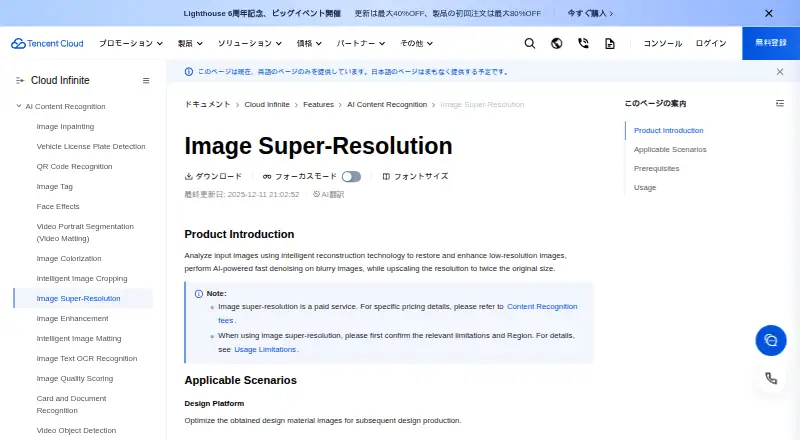Screen dimensions: 800x440
Task: Open Image Inpainting in sidebar
Action: click(x=65, y=127)
